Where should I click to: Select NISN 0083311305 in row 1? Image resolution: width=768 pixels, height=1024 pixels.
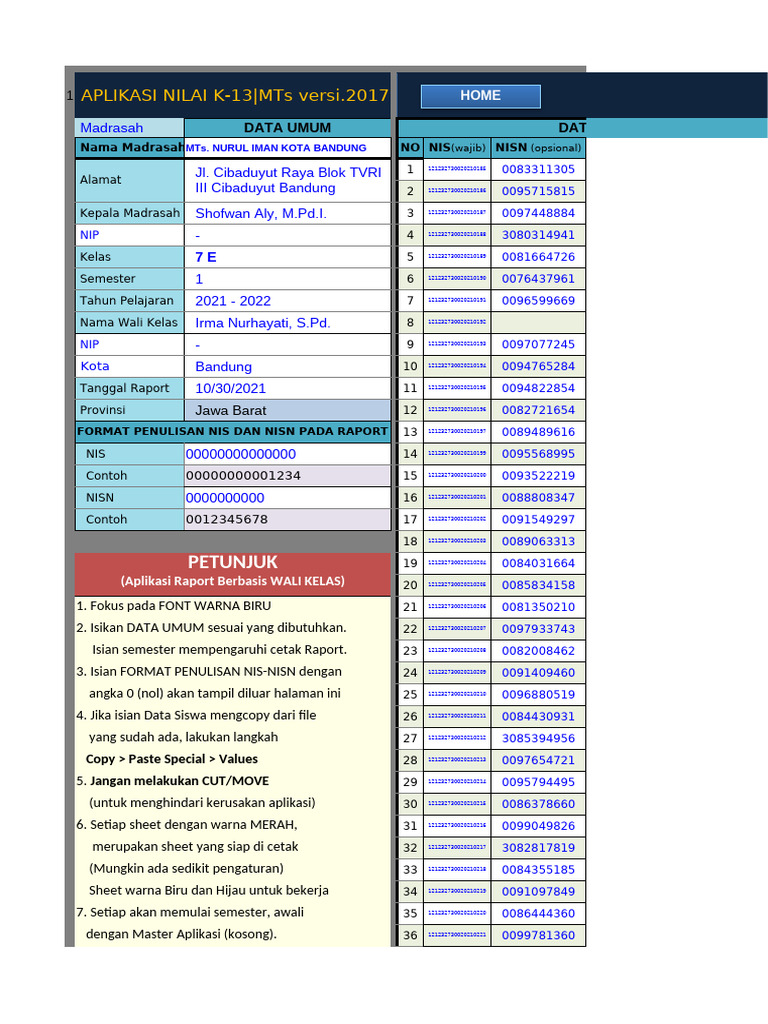(538, 170)
